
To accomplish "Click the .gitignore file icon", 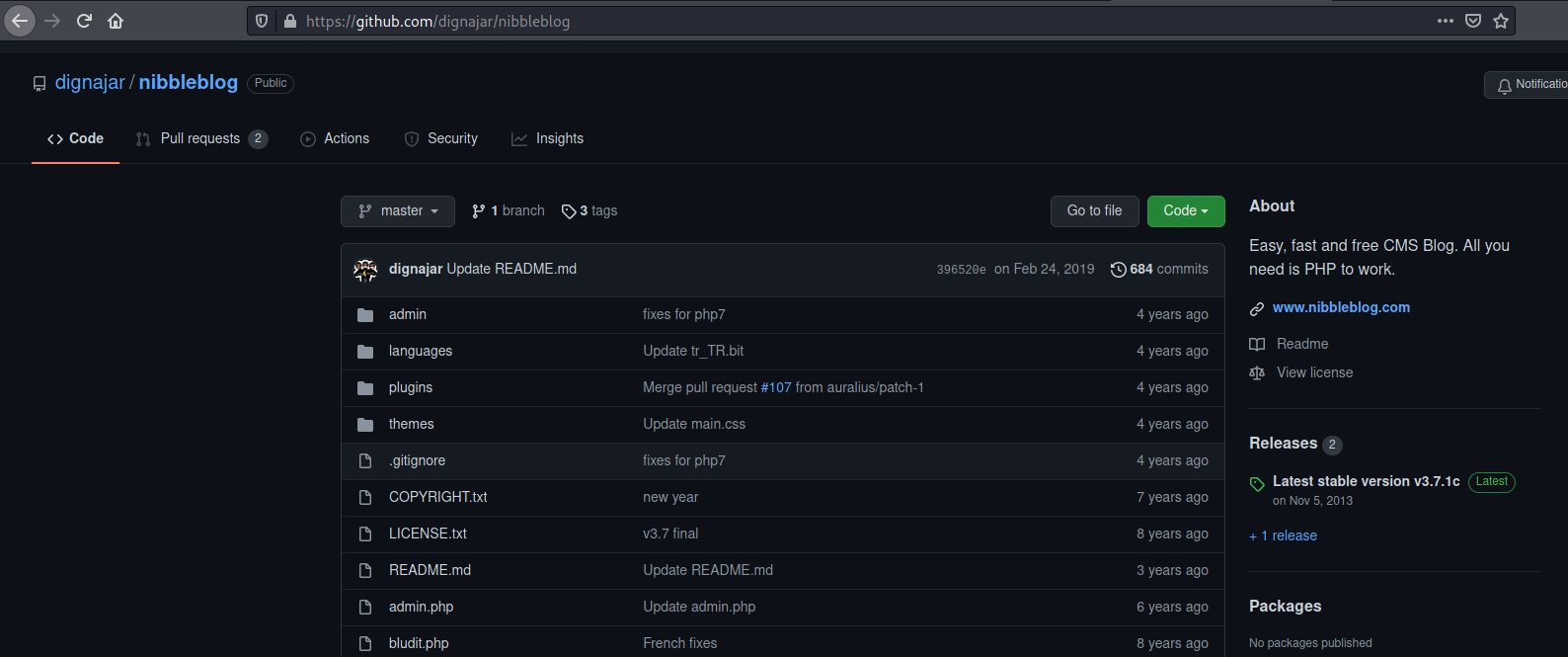I will (365, 461).
